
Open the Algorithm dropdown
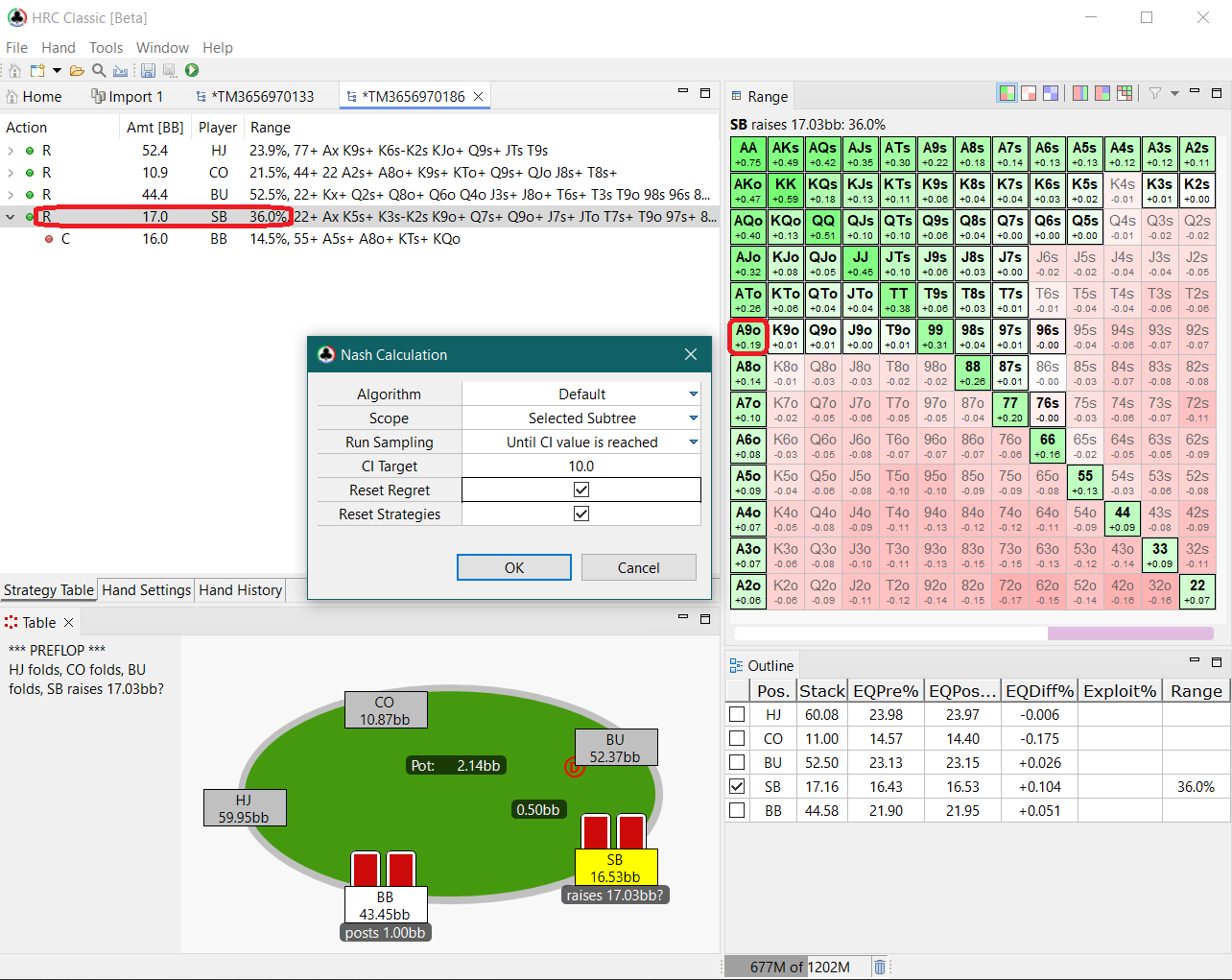(693, 394)
